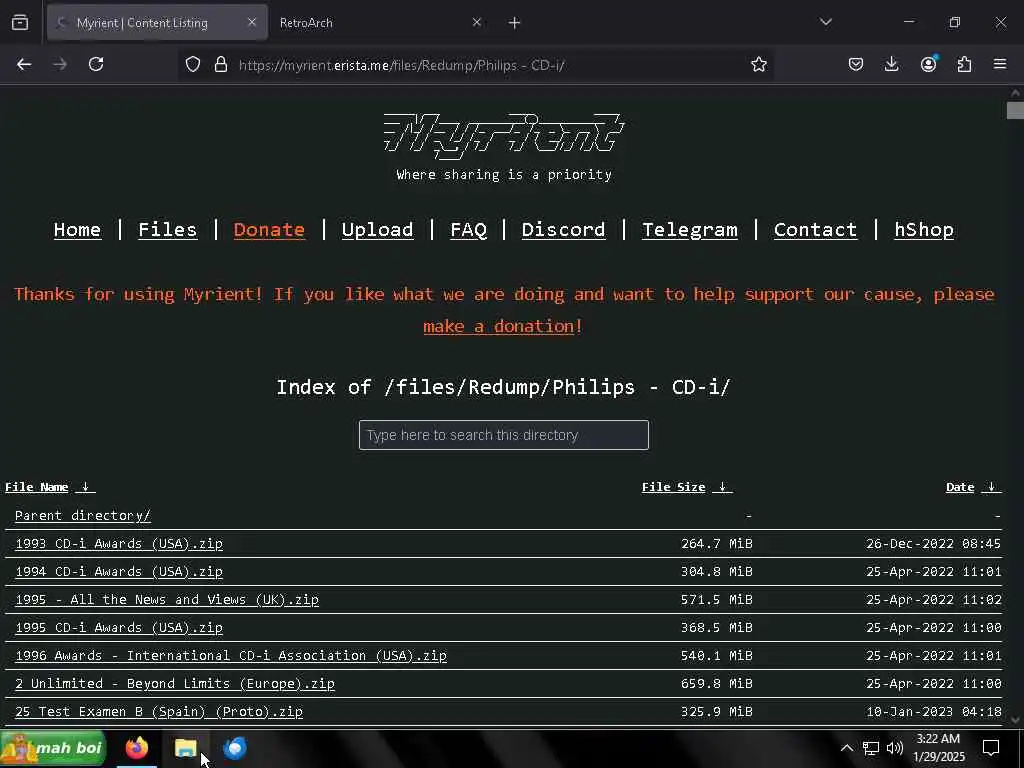1024x768 pixels.
Task: Click the 264.7 MiB size cell
Action: (x=716, y=543)
